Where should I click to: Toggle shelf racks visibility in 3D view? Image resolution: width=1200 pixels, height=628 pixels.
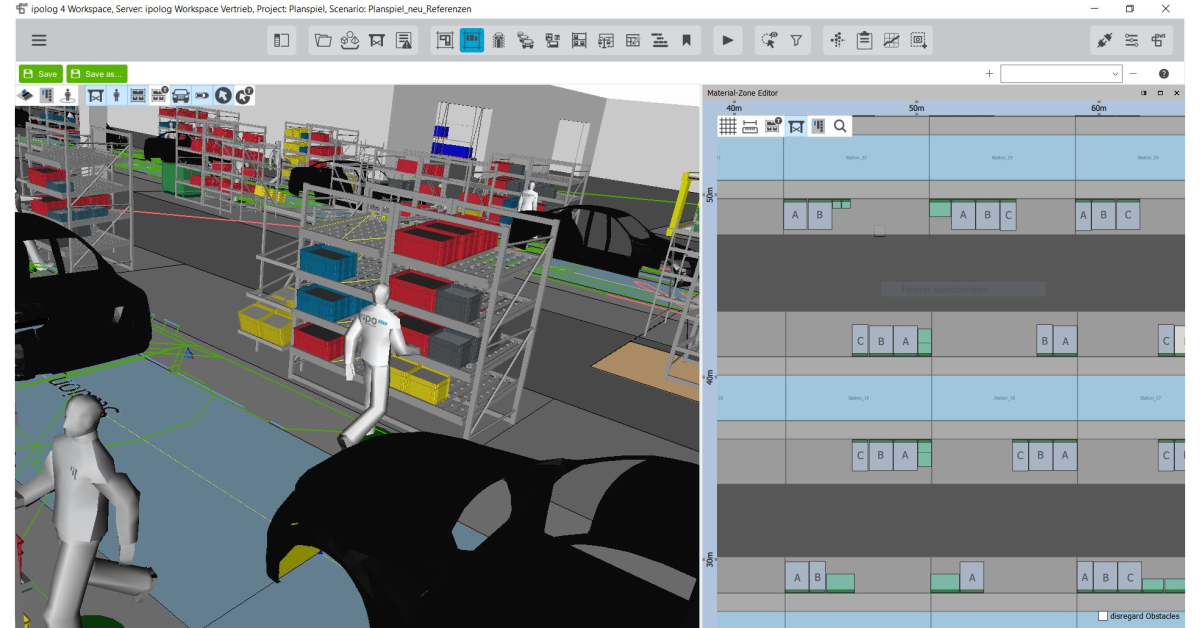point(138,95)
